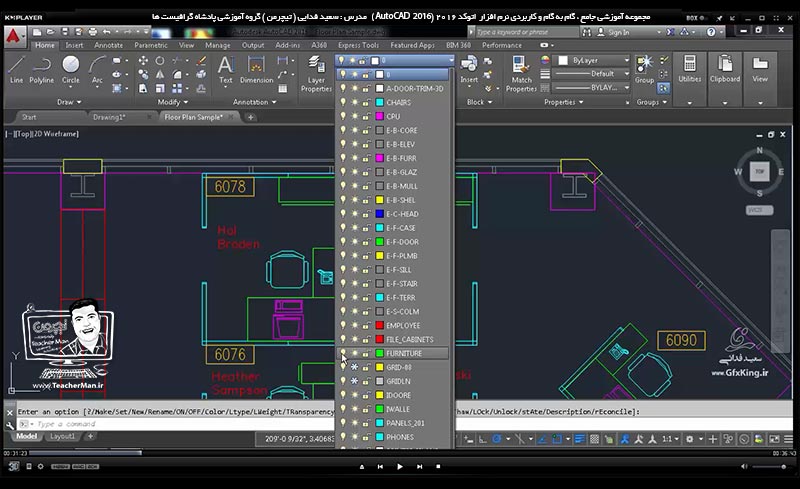The width and height of the screenshot is (800, 489).
Task: Thaw the GRID-88 layer snowflake icon
Action: pyautogui.click(x=355, y=367)
